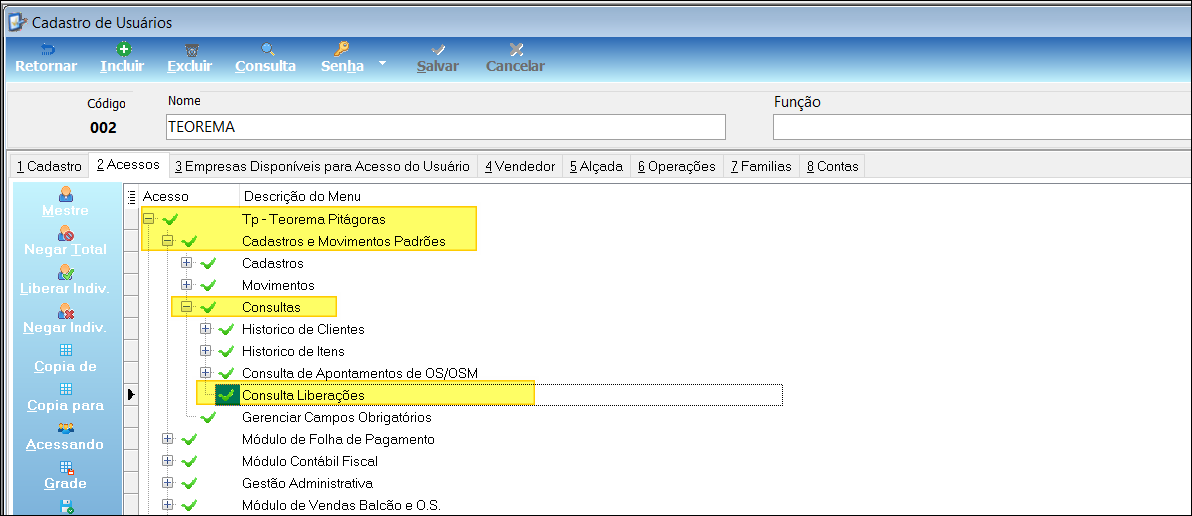Image resolution: width=1192 pixels, height=516 pixels.
Task: Click the Excluir trash icon
Action: click(190, 49)
